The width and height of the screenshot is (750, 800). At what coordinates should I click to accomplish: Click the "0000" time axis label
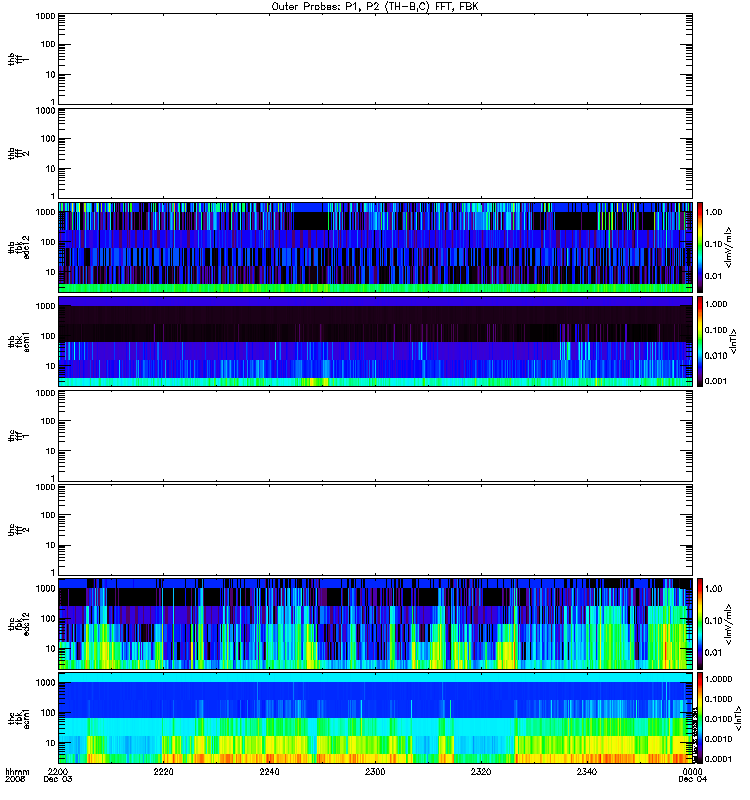tap(692, 771)
